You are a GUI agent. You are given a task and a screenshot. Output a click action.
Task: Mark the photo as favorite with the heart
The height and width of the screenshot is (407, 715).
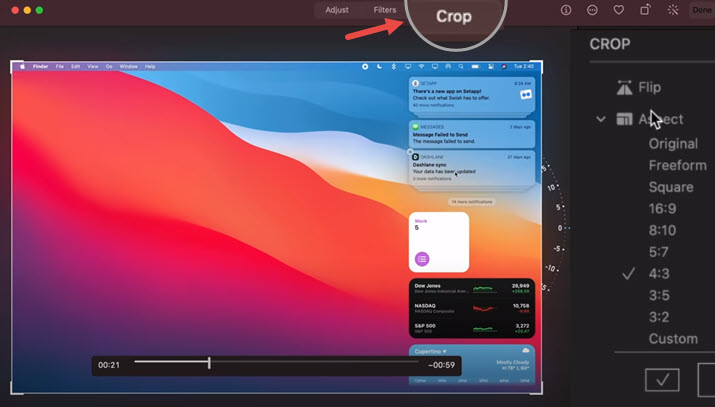619,10
